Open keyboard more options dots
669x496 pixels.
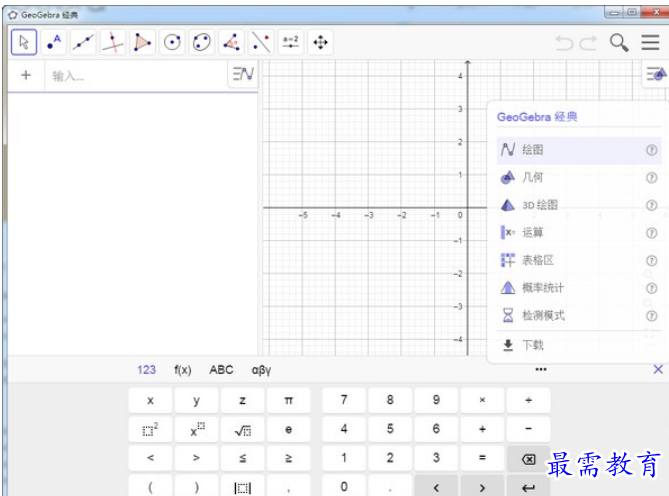[x=541, y=369]
